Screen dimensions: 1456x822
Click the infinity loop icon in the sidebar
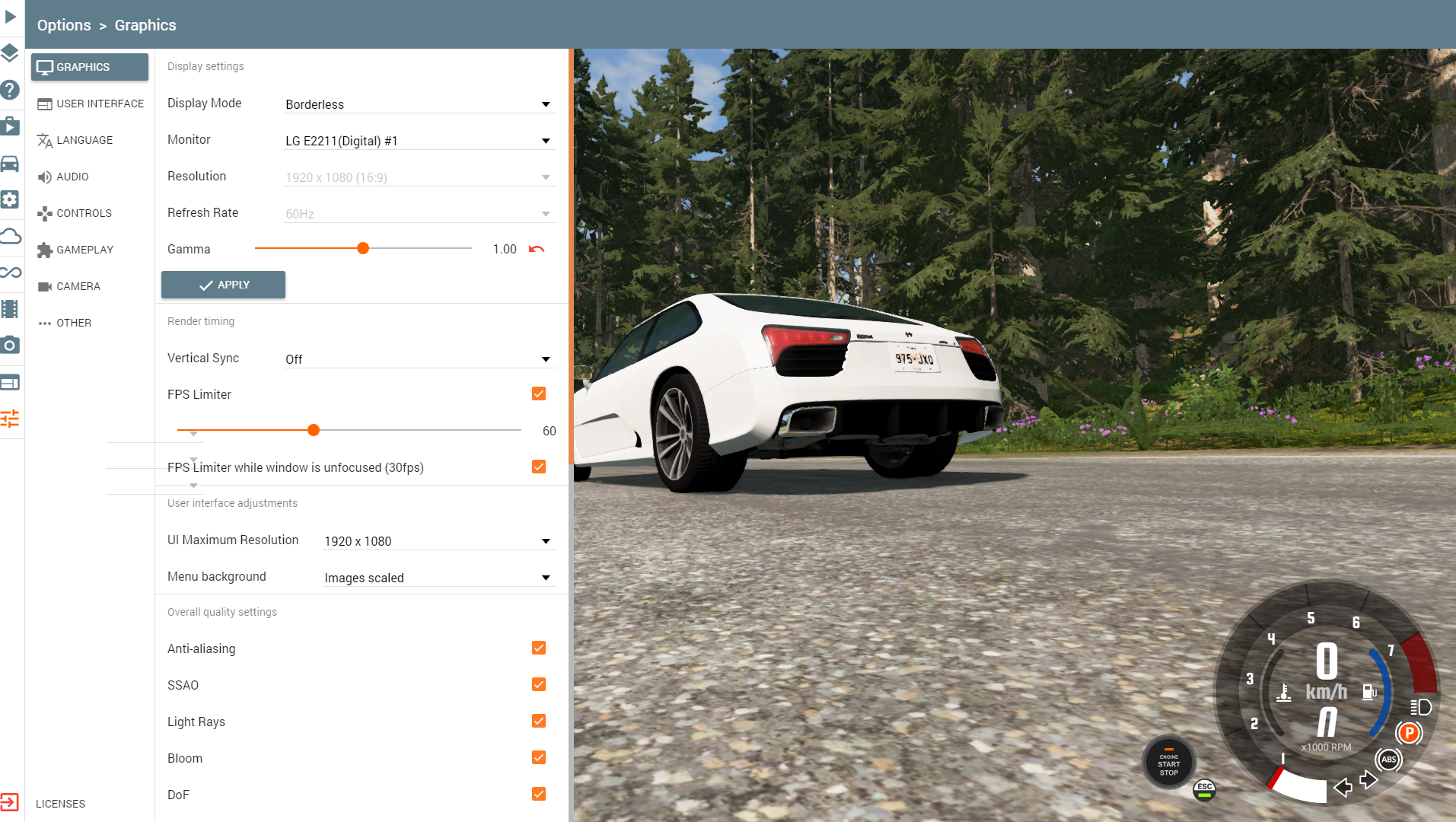10,272
